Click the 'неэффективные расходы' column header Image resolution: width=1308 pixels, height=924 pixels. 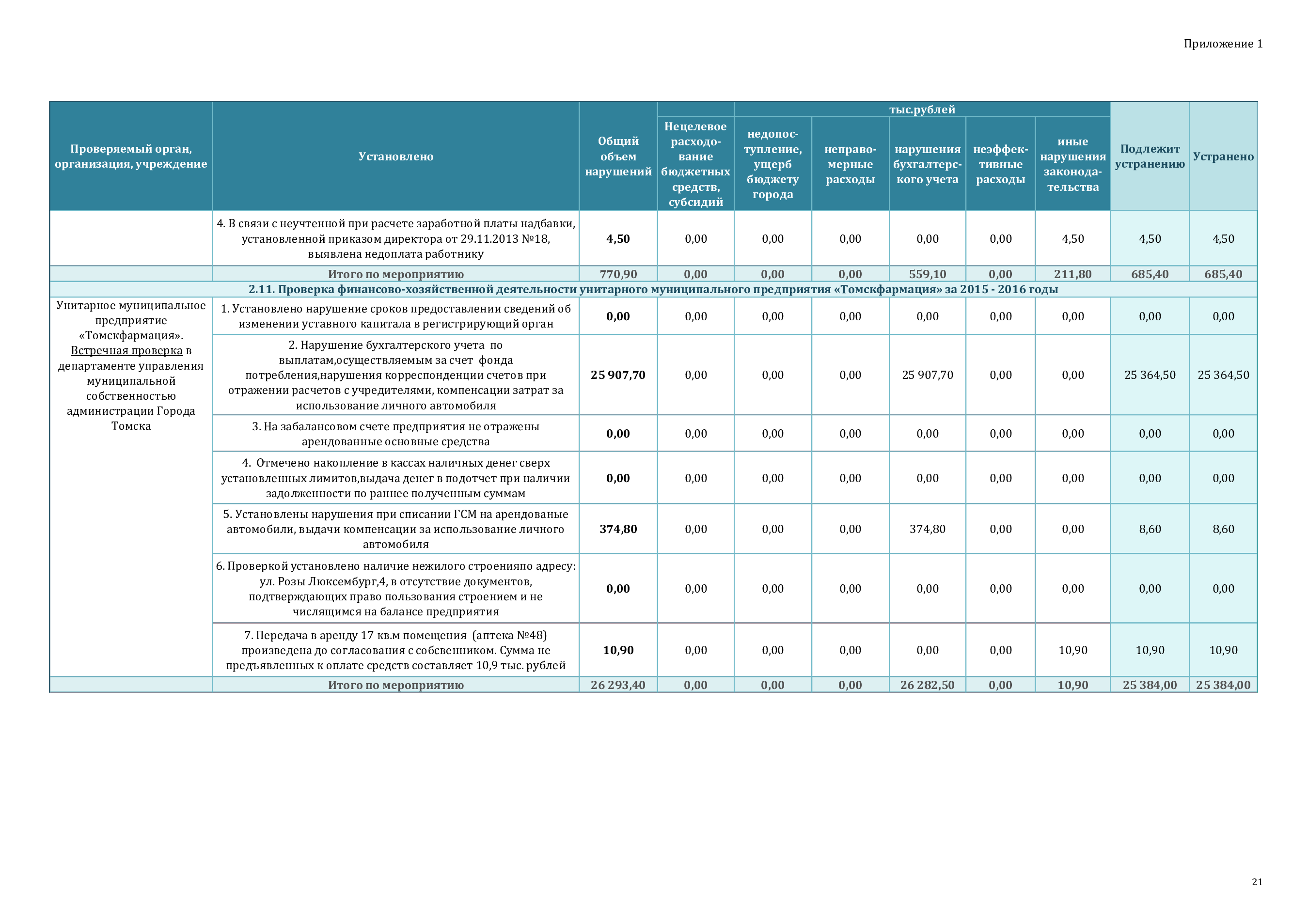pyautogui.click(x=1000, y=164)
